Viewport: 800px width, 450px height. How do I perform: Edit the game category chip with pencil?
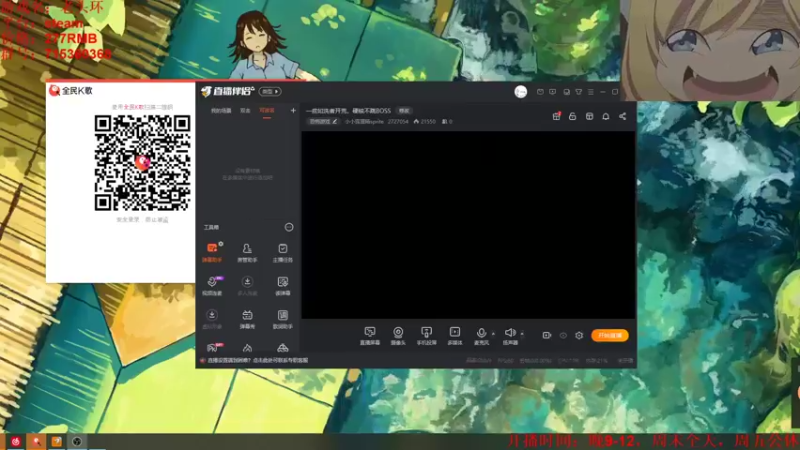pos(323,121)
